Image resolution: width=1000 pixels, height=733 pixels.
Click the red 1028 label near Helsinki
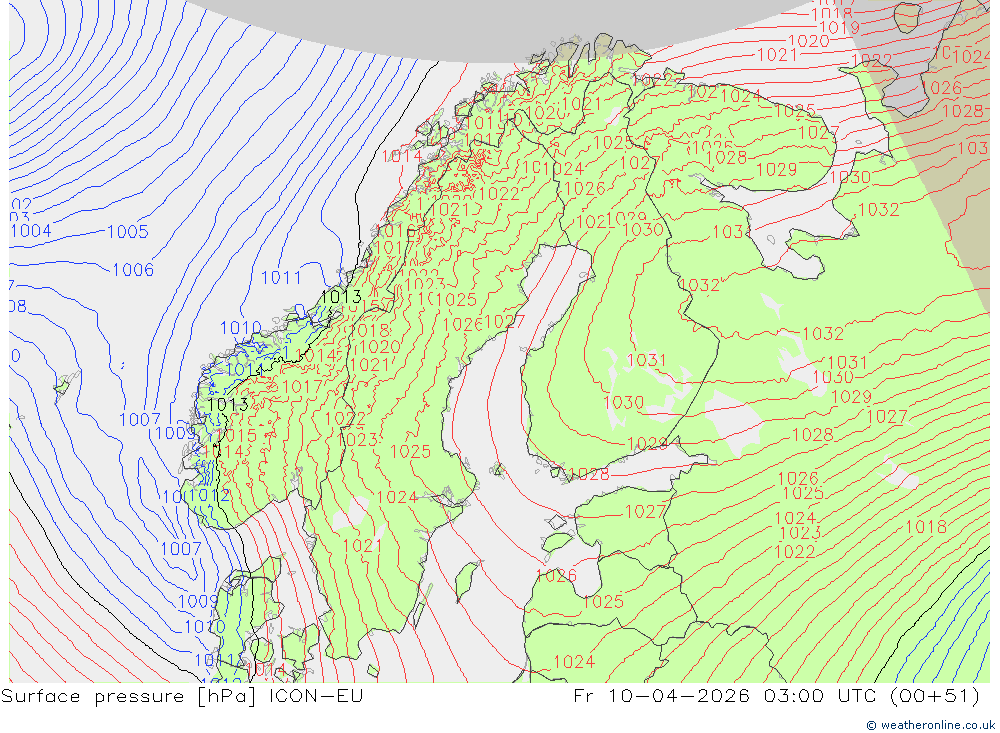point(589,474)
